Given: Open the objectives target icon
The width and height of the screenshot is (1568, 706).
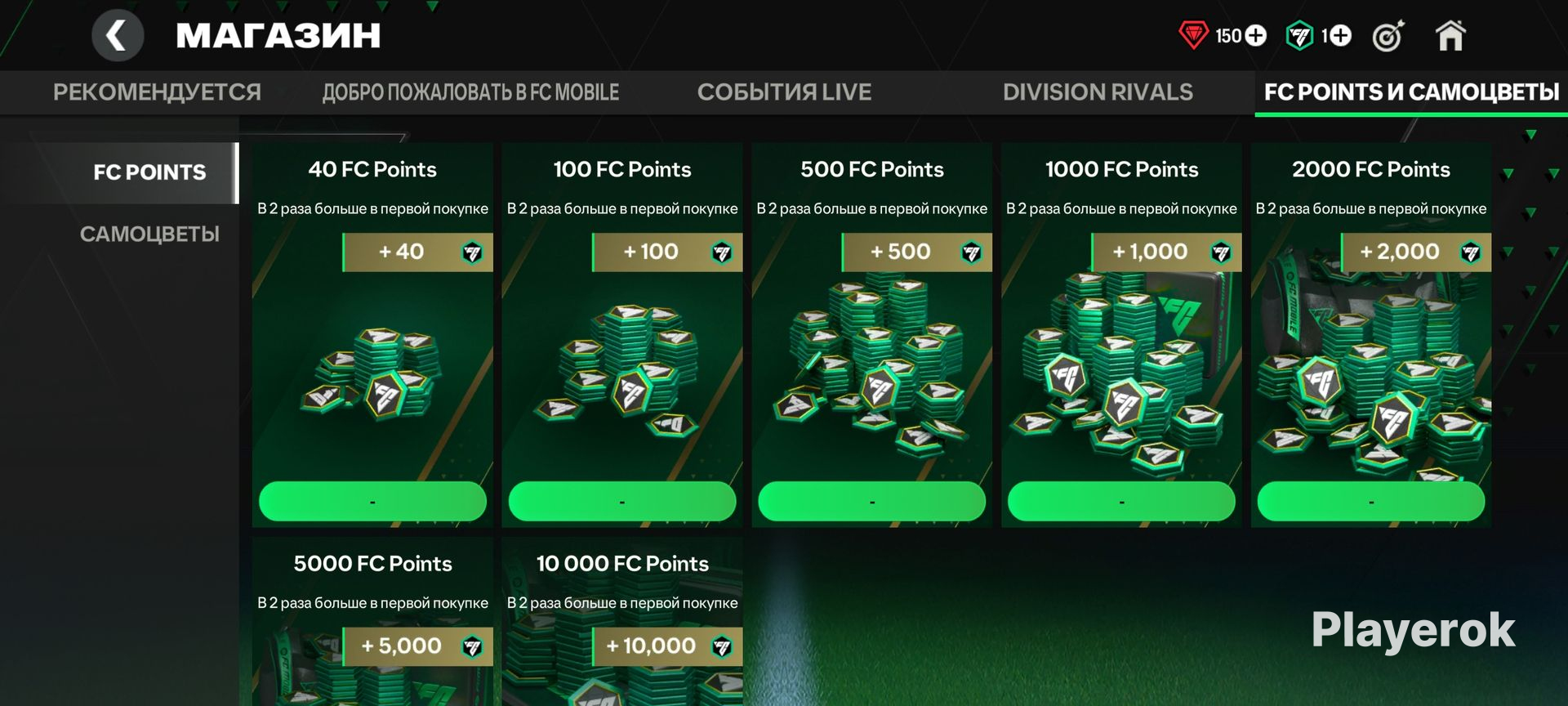Looking at the screenshot, I should (x=1388, y=35).
